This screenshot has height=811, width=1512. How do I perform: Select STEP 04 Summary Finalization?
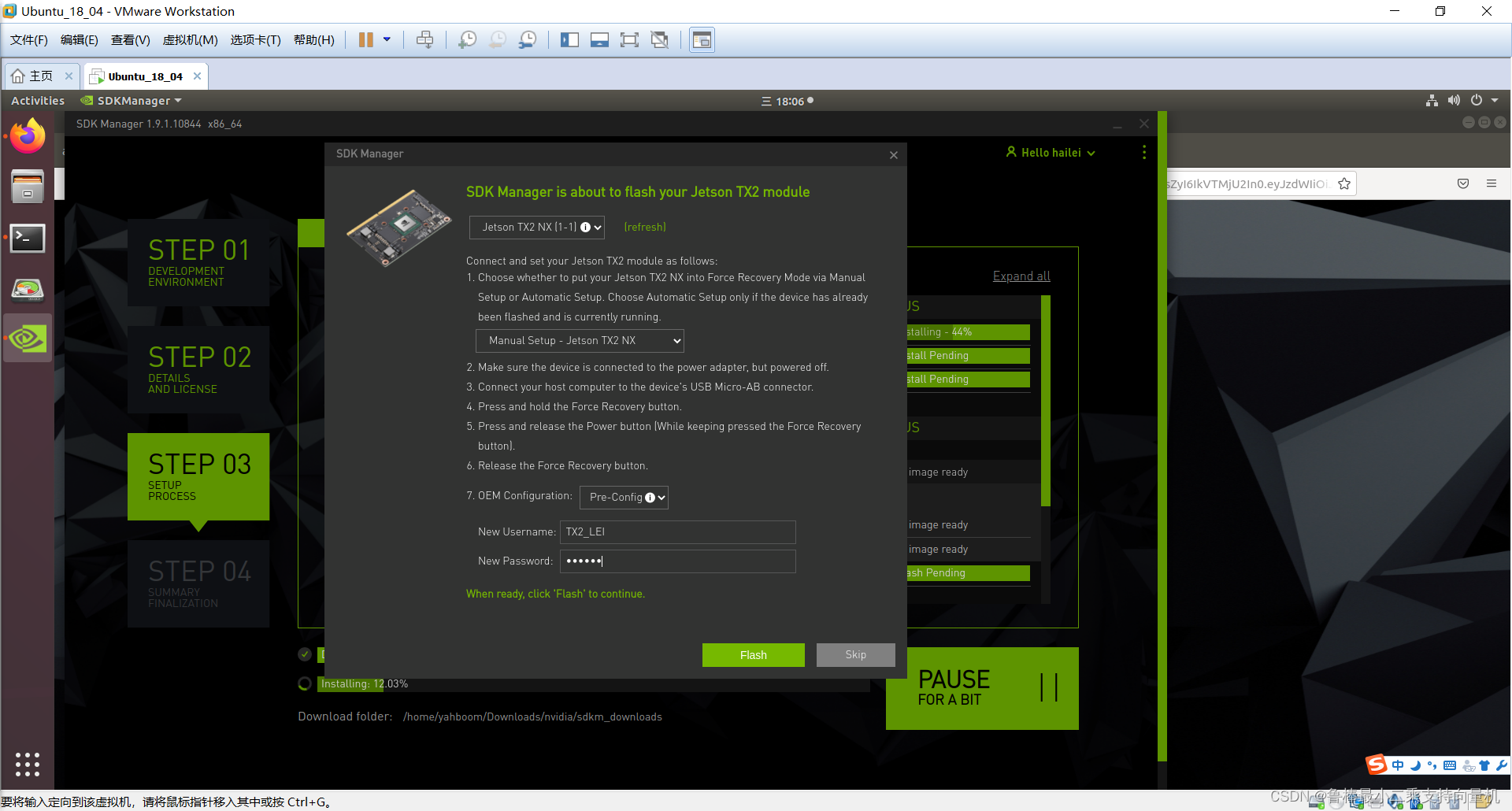(198, 583)
